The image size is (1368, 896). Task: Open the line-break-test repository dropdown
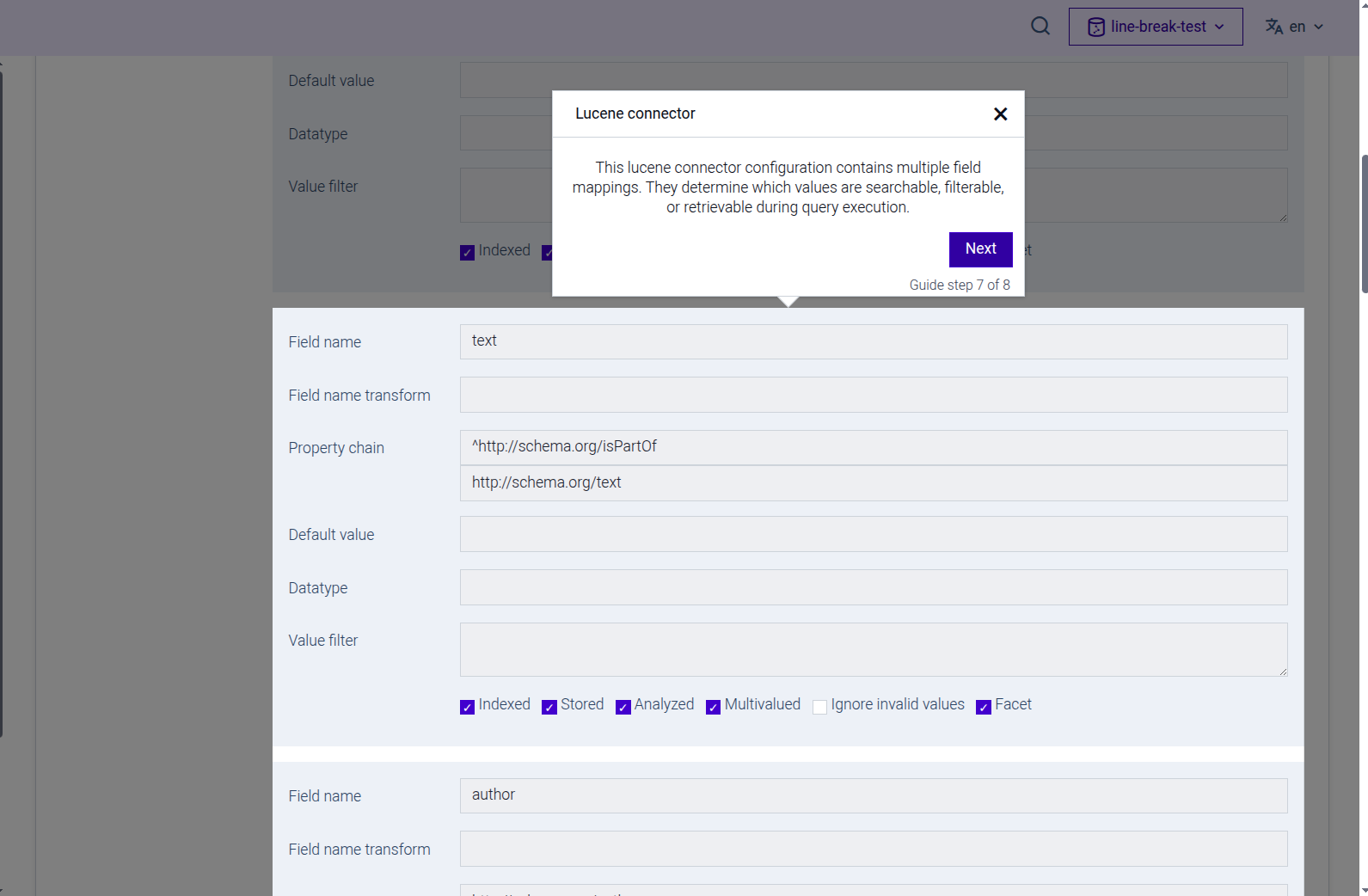[1155, 27]
